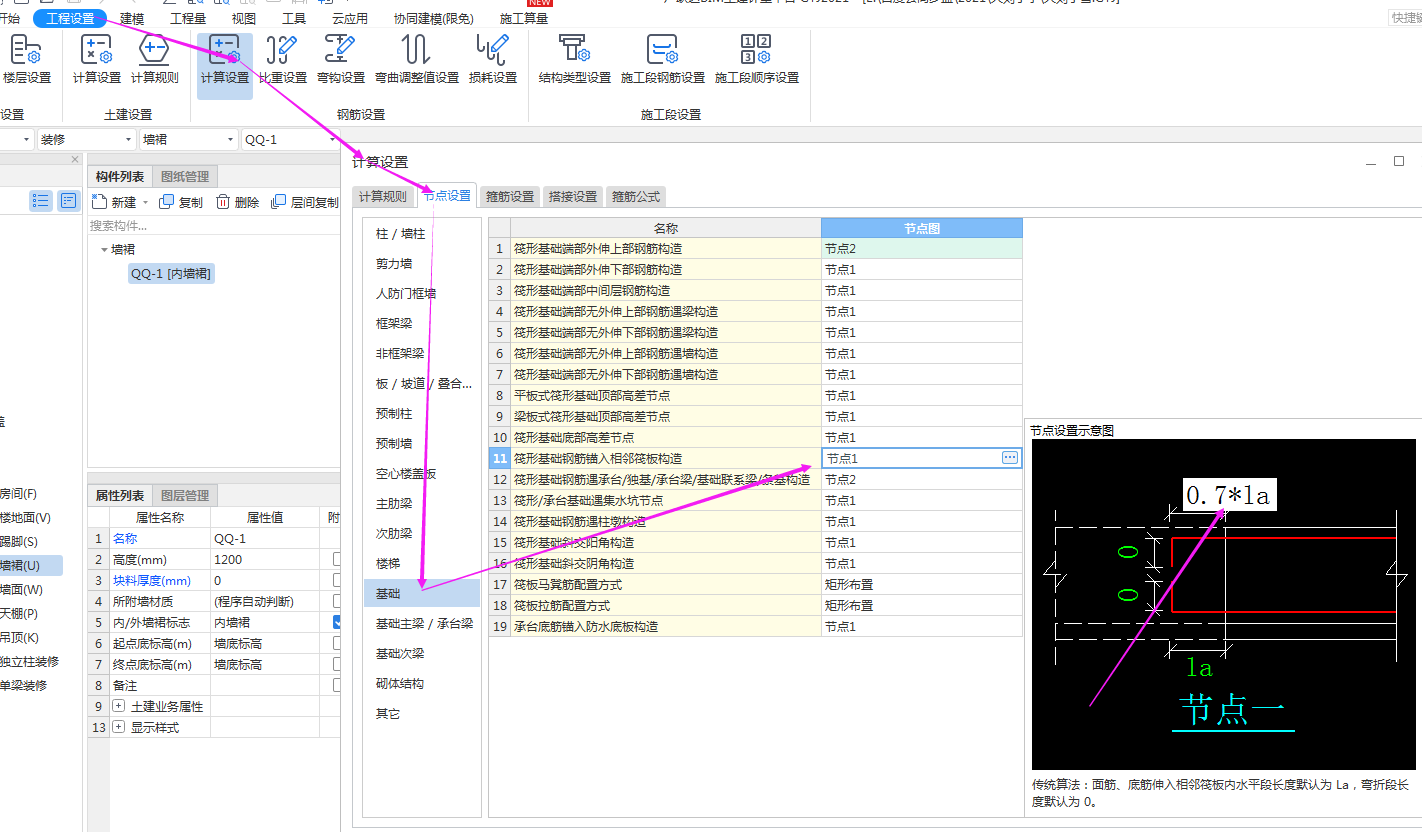Open 比重设置 rebar weight icon
This screenshot has width=1422, height=832.
283,50
